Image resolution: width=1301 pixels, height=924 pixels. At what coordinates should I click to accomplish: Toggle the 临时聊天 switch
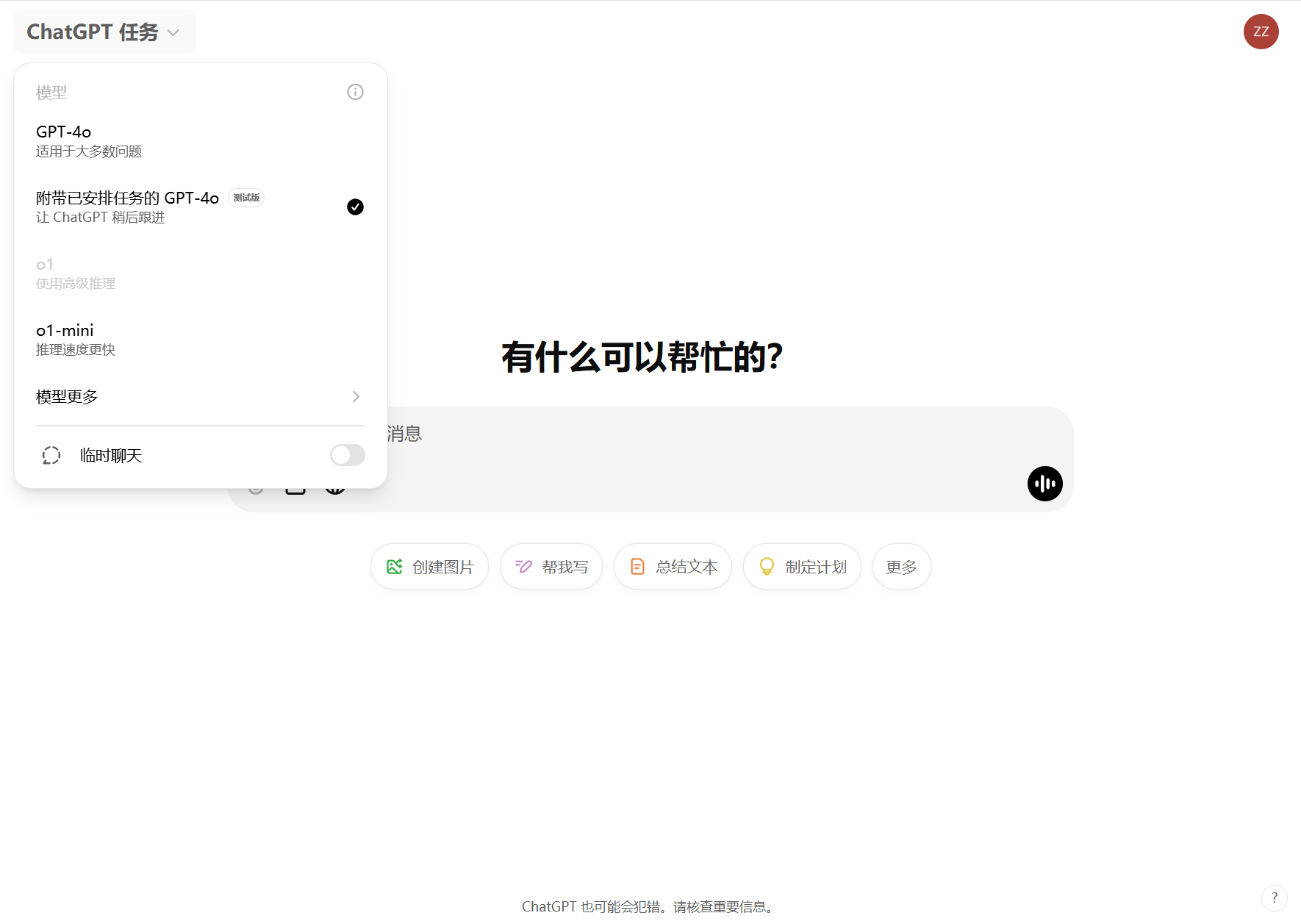tap(348, 455)
